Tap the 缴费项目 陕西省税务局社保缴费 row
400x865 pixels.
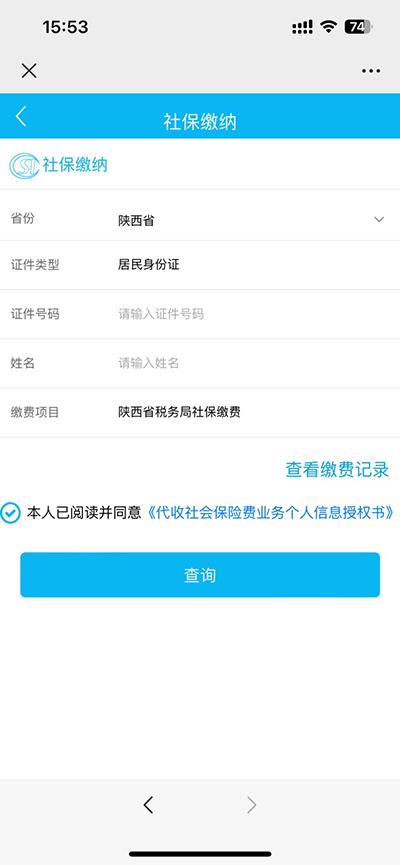[200, 412]
